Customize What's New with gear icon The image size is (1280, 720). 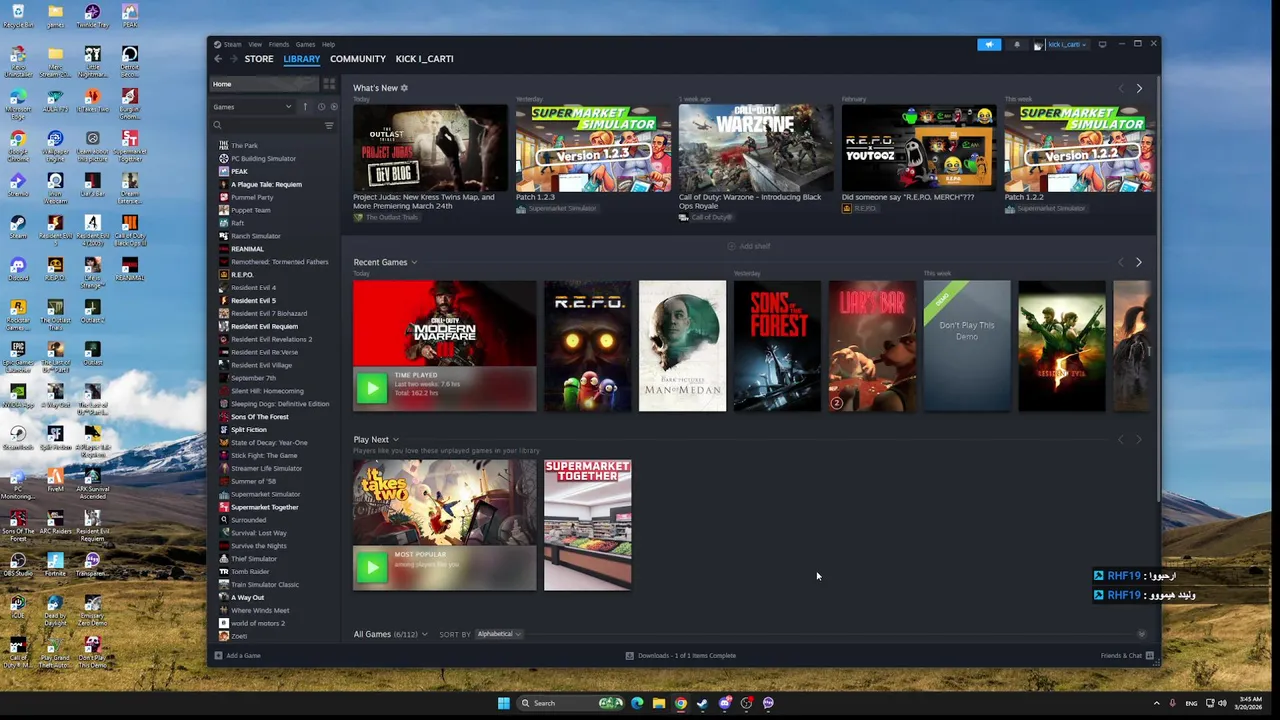(404, 88)
